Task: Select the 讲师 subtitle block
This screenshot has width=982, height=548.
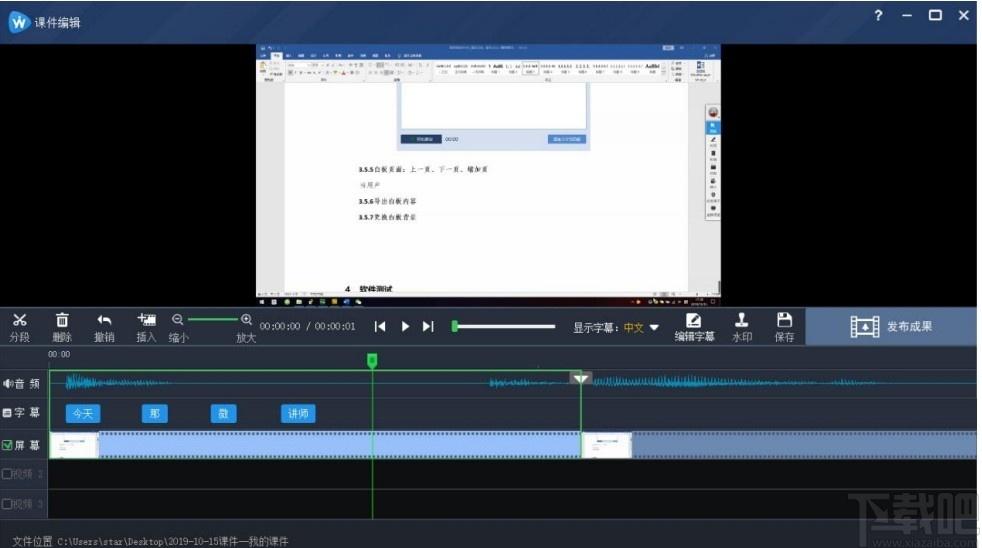Action: tap(297, 413)
